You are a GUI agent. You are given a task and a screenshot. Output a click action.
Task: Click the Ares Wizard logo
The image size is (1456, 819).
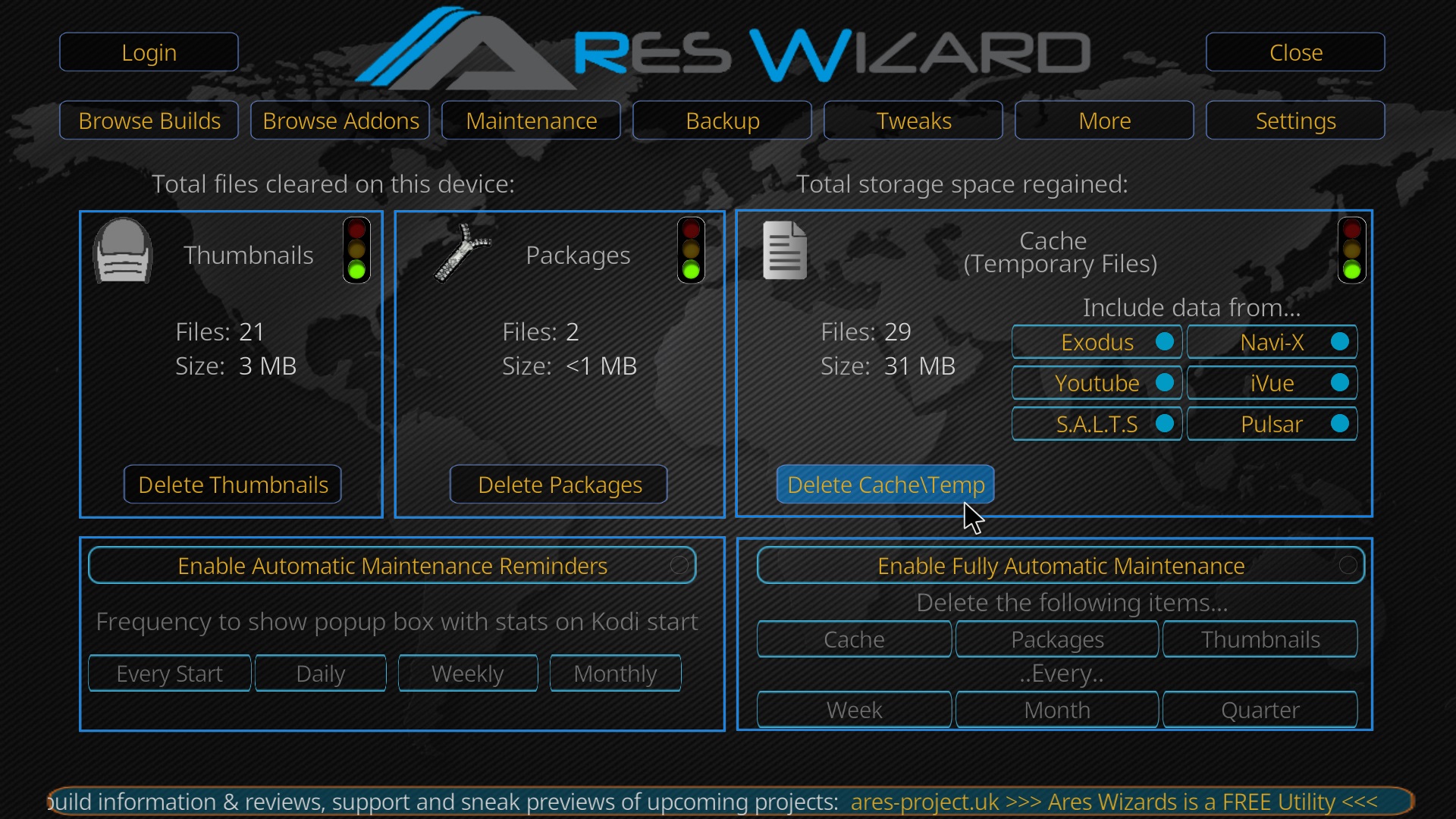723,48
